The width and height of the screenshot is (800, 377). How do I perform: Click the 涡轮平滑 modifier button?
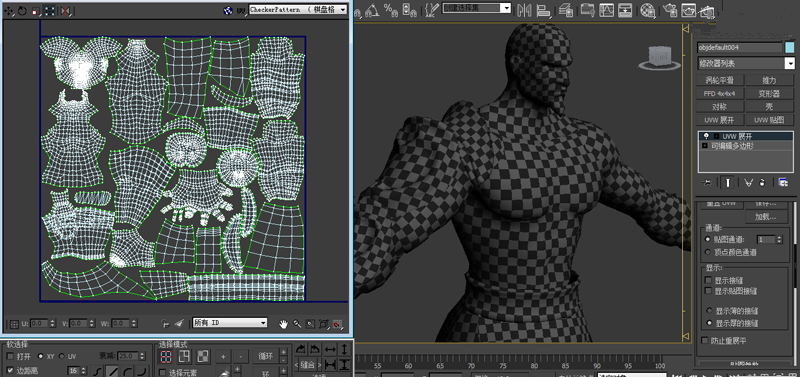point(720,80)
